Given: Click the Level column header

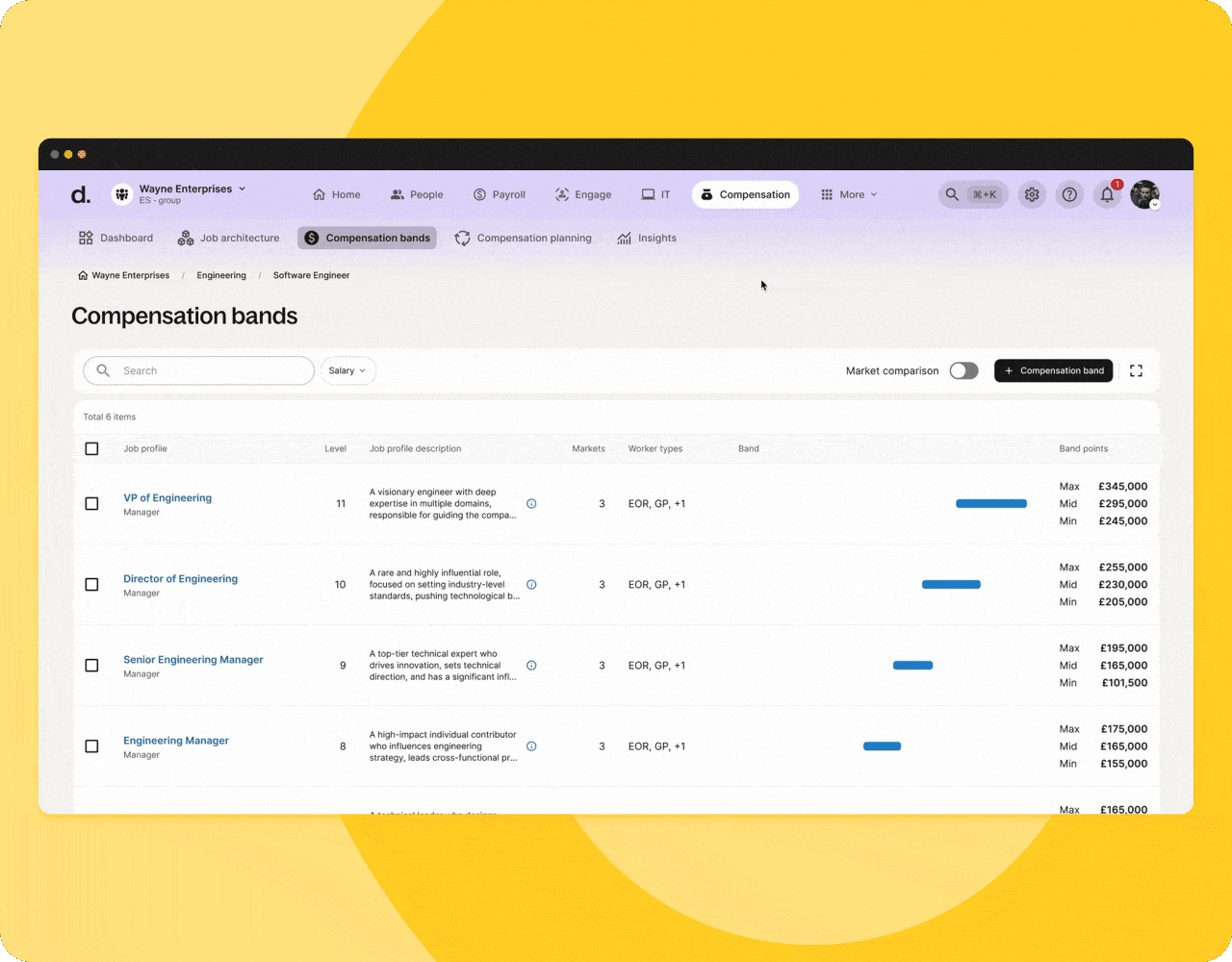Looking at the screenshot, I should [335, 448].
